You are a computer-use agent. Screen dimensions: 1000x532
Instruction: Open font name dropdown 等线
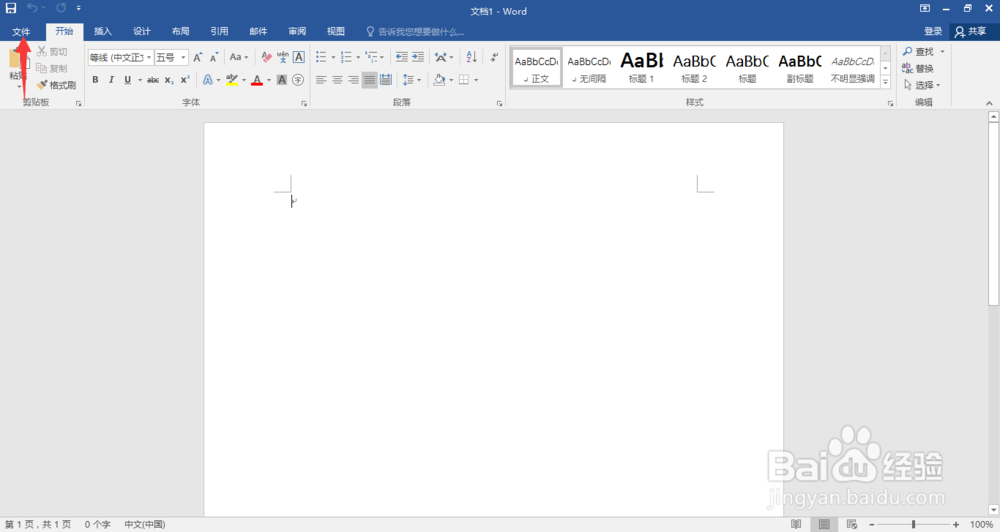[149, 57]
